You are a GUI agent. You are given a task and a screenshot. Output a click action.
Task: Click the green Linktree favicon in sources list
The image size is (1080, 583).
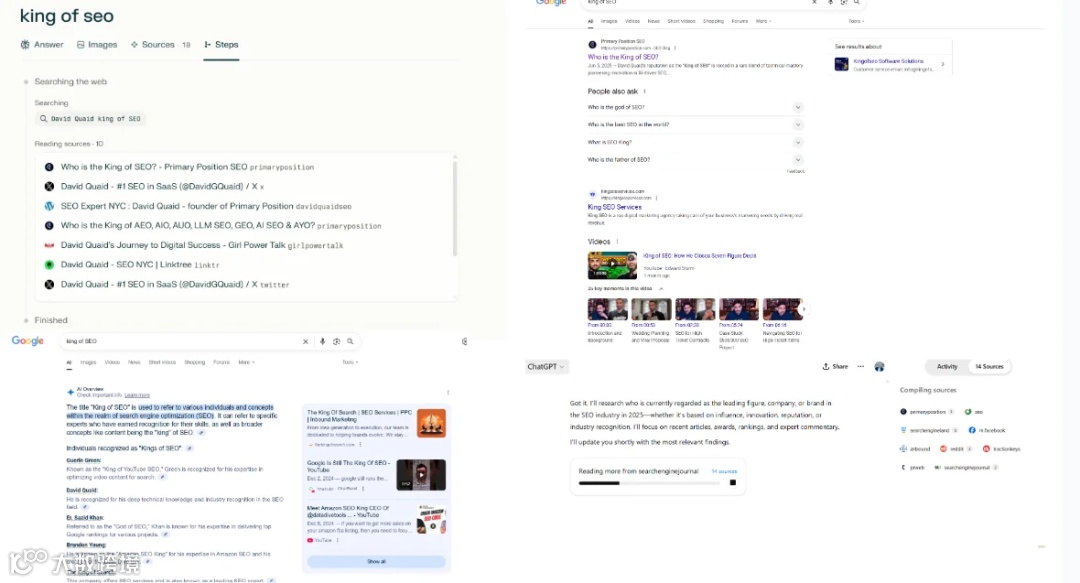coord(49,265)
